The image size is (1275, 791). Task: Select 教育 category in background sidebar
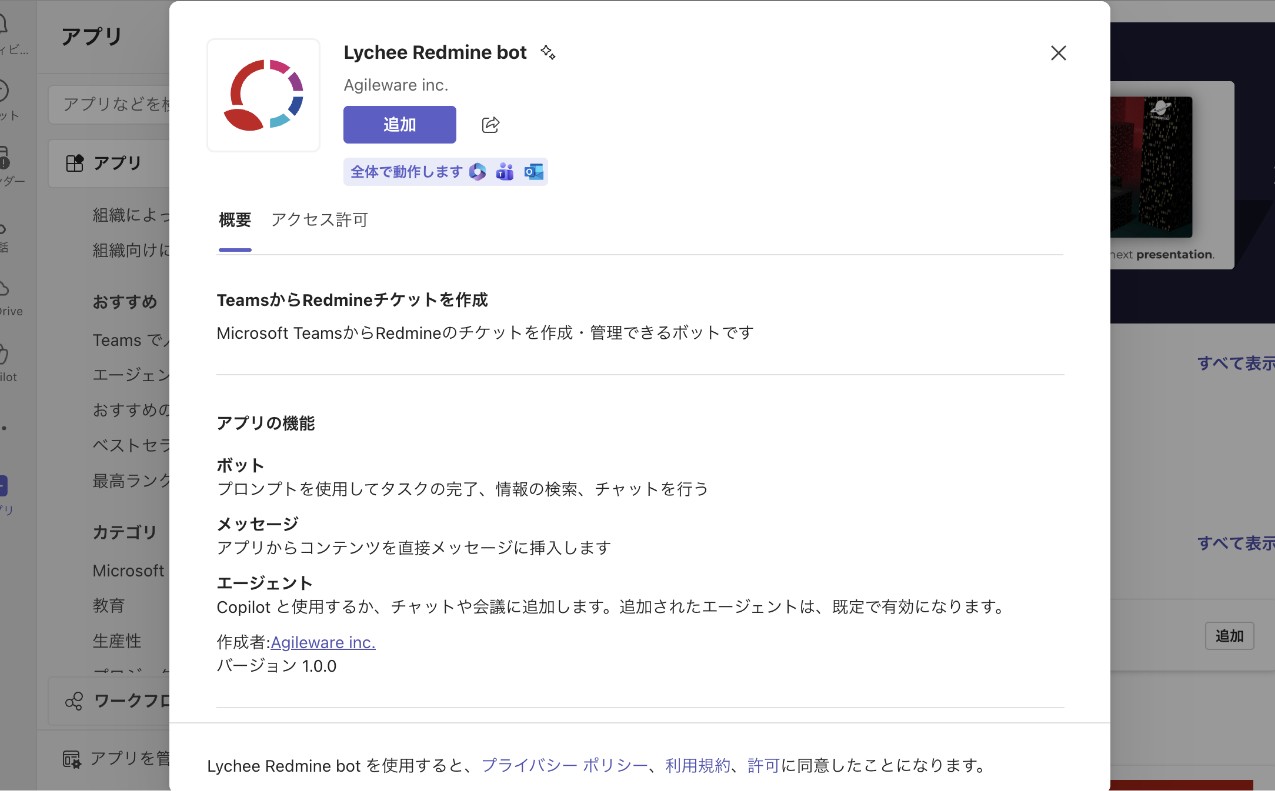pyautogui.click(x=109, y=605)
